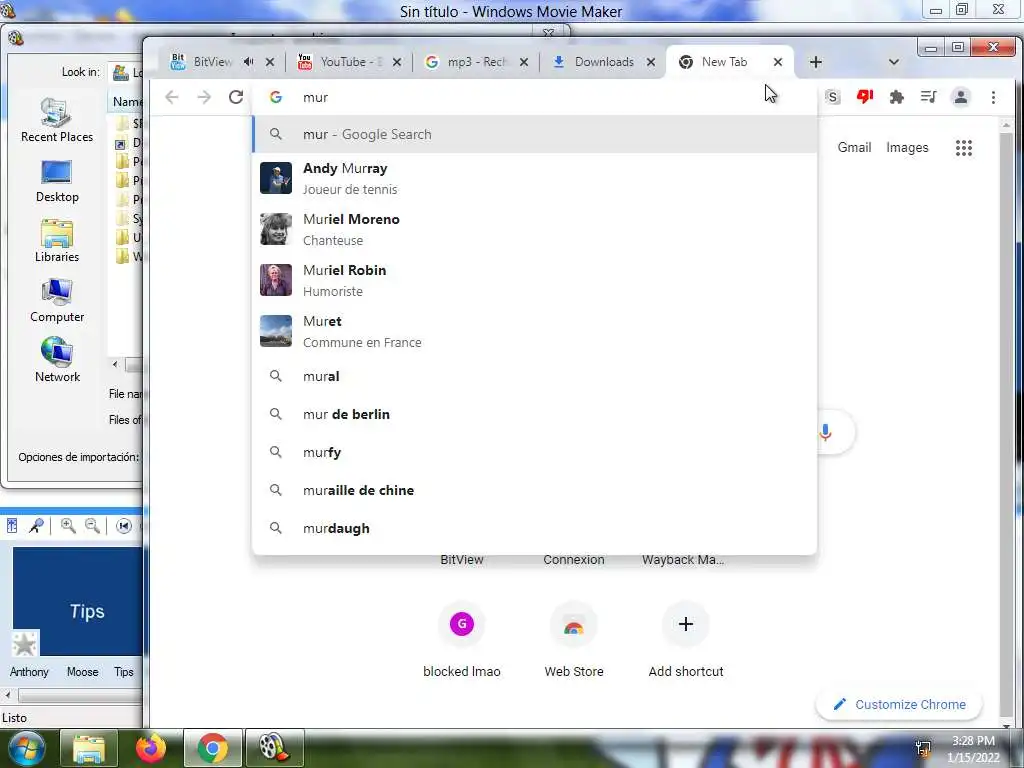This screenshot has height=768, width=1024.
Task: Open the 'blocked lmao' shortcut
Action: tap(462, 641)
